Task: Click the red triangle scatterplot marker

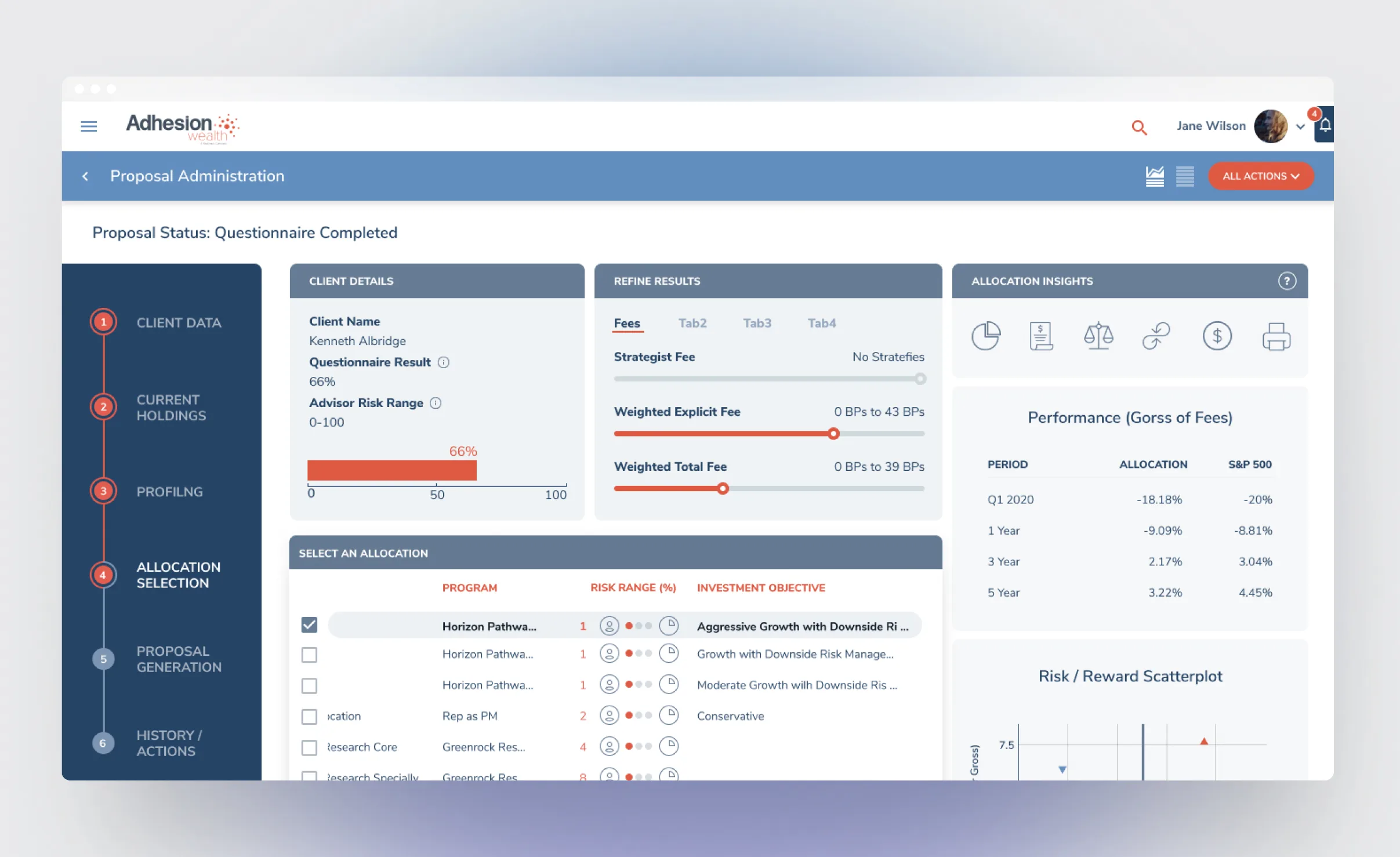Action: [1204, 741]
